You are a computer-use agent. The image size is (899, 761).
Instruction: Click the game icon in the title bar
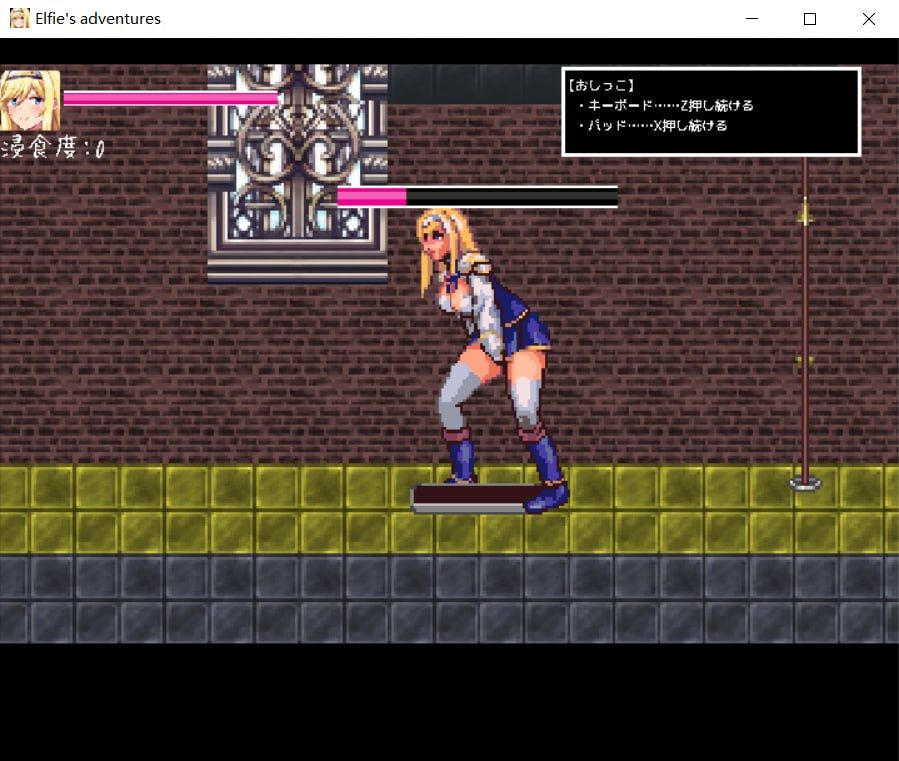coord(18,18)
